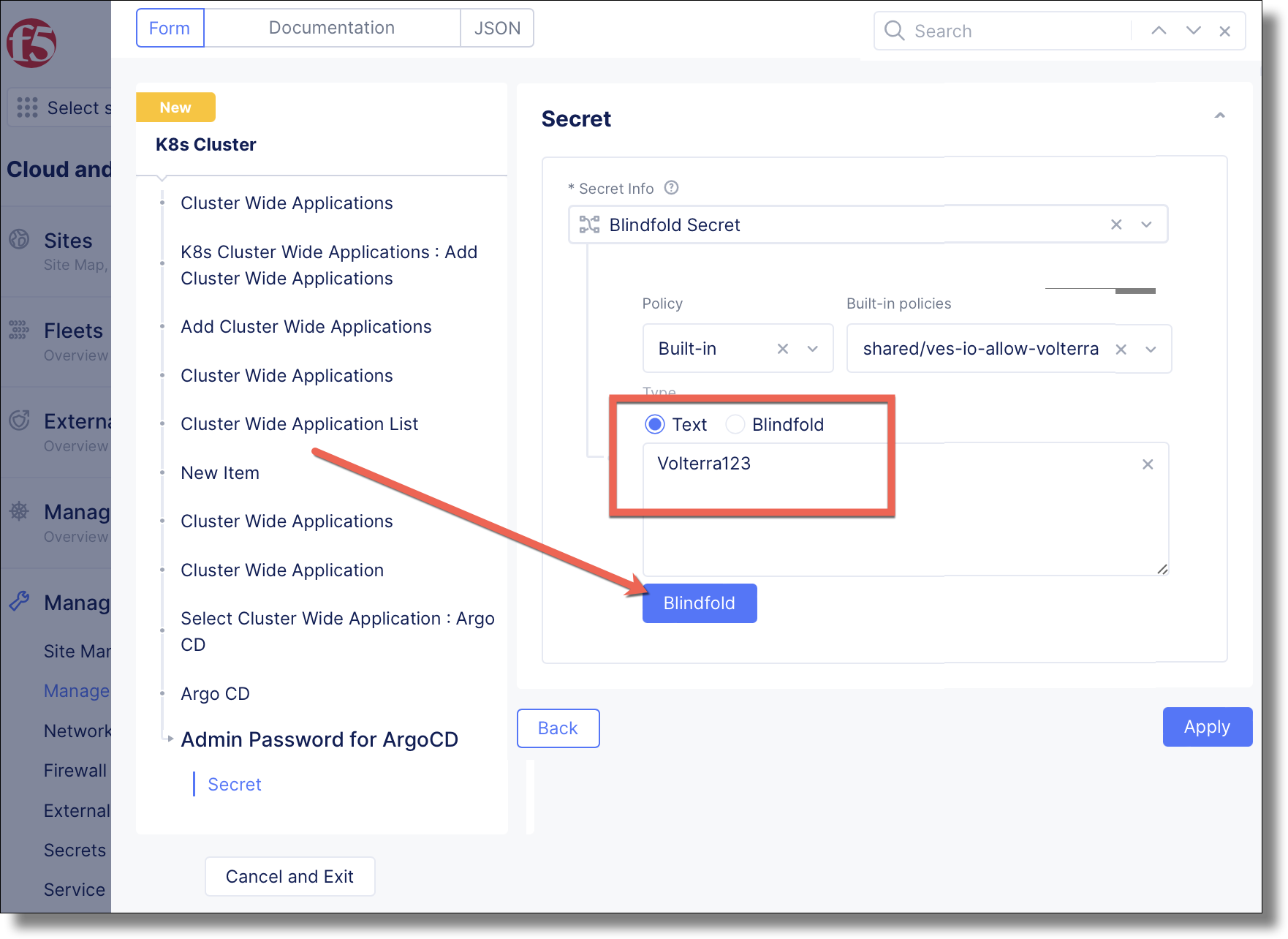The image size is (1288, 939).
Task: Select the Blindfold radio button
Action: 735,424
